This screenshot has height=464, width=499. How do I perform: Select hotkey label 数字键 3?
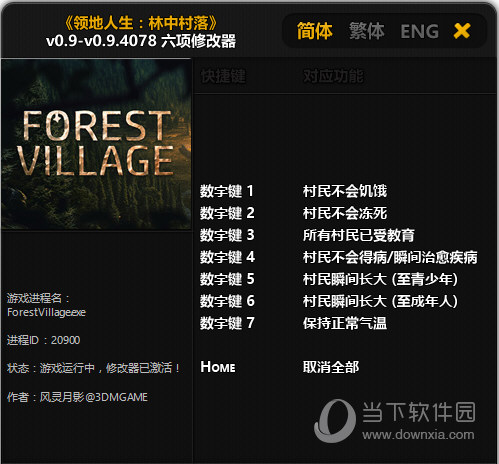coord(227,235)
